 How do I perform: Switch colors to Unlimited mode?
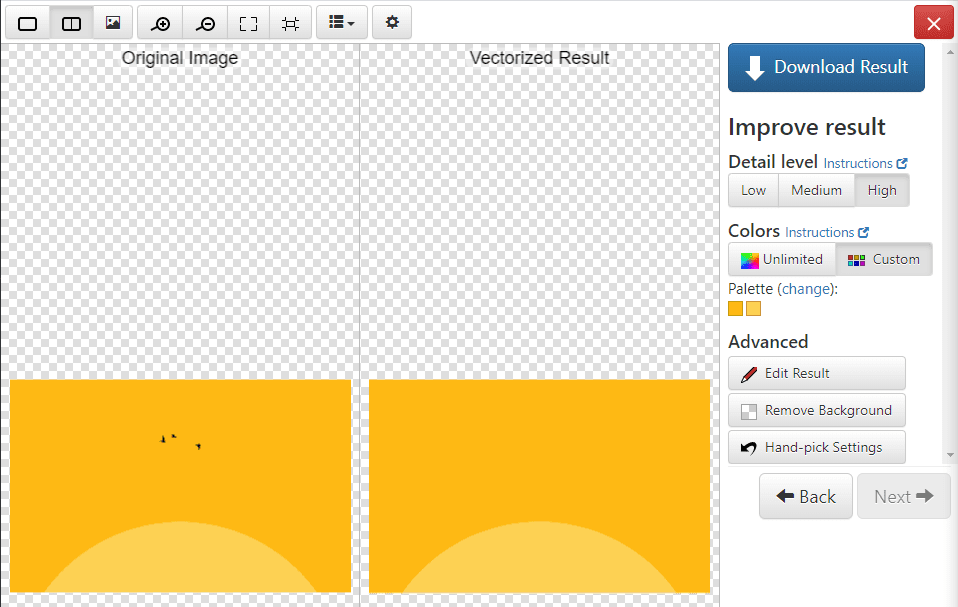tap(781, 258)
